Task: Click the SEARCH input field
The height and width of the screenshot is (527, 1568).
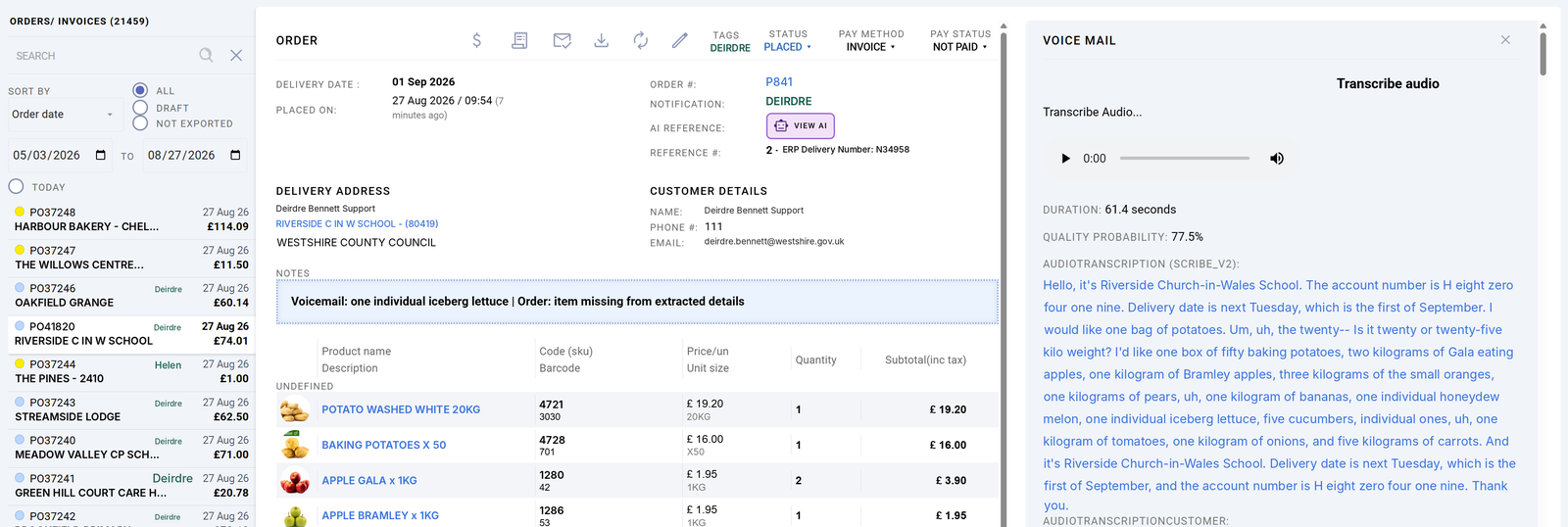Action: pyautogui.click(x=103, y=56)
